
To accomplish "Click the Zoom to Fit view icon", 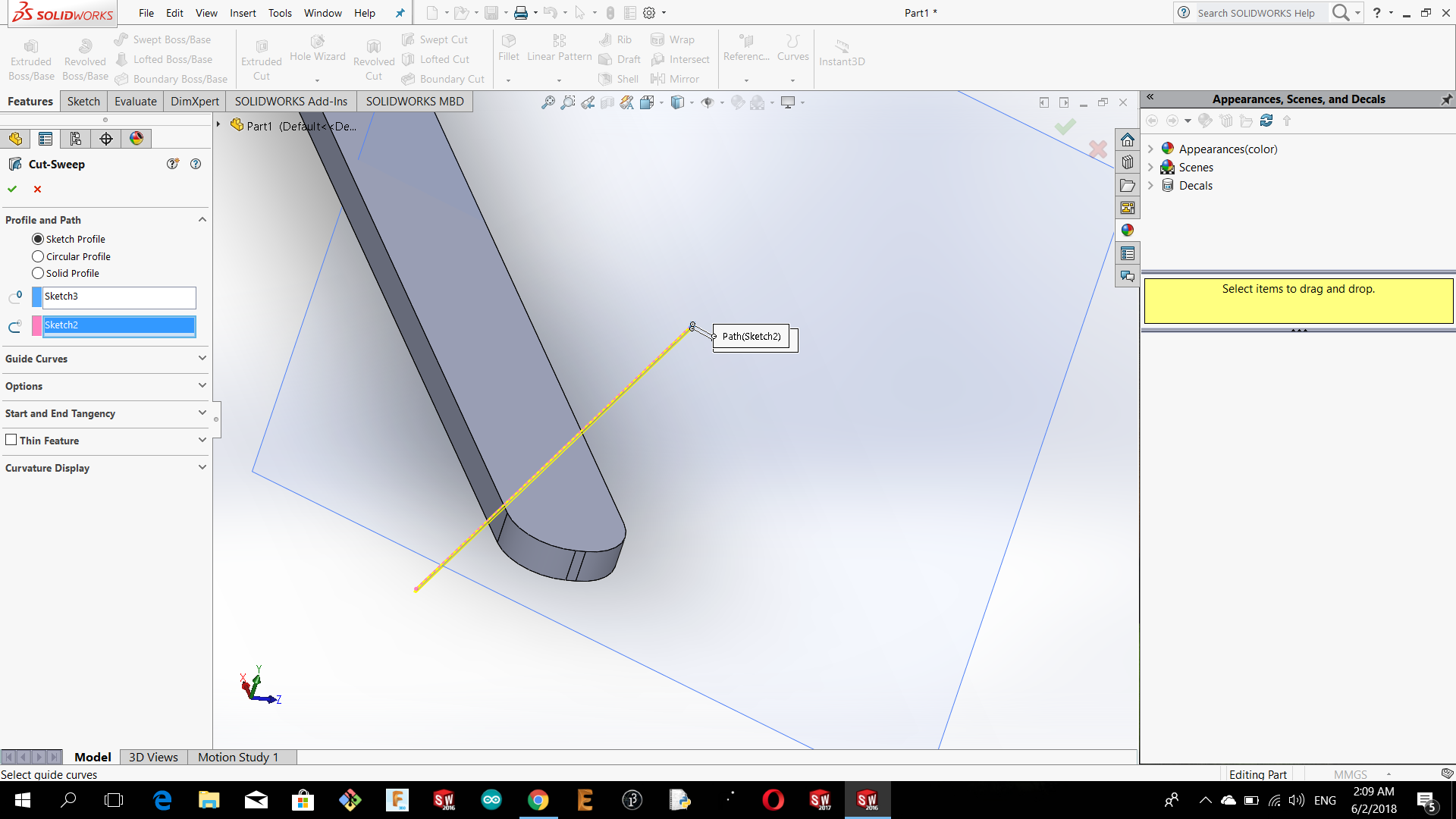I will click(548, 102).
